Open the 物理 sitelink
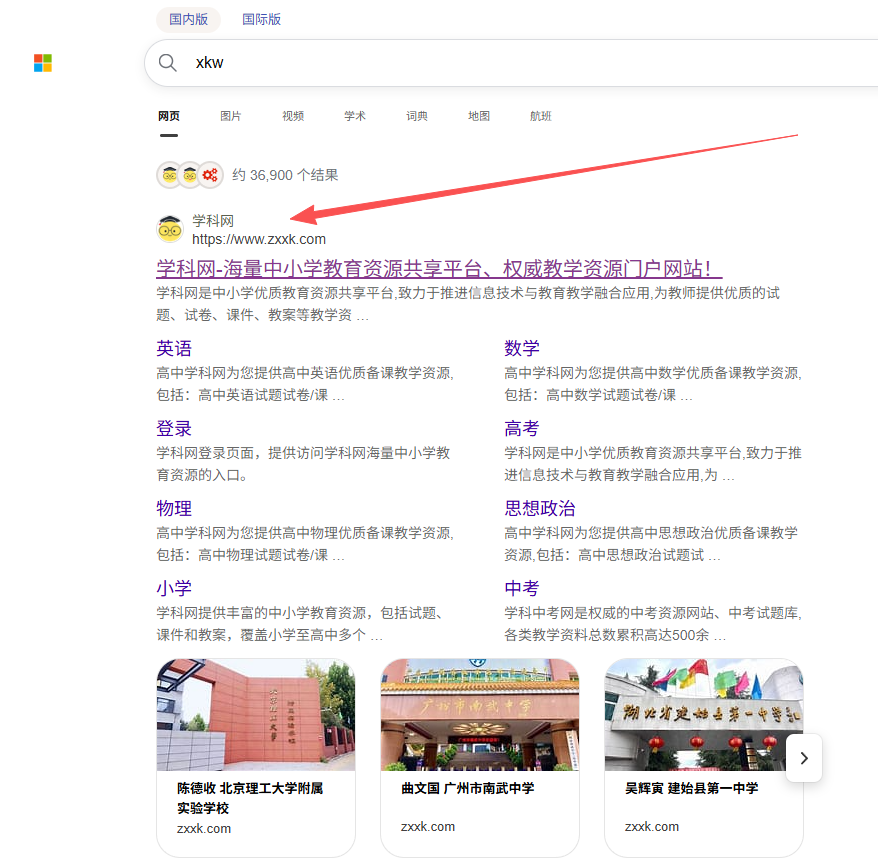 (174, 508)
